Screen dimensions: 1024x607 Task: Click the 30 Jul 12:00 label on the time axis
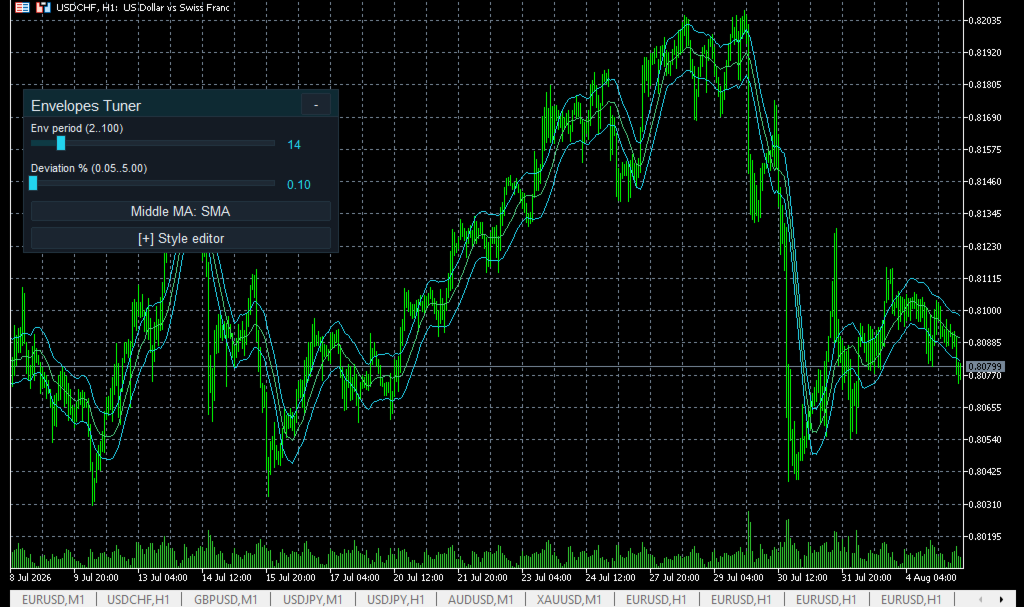click(802, 578)
